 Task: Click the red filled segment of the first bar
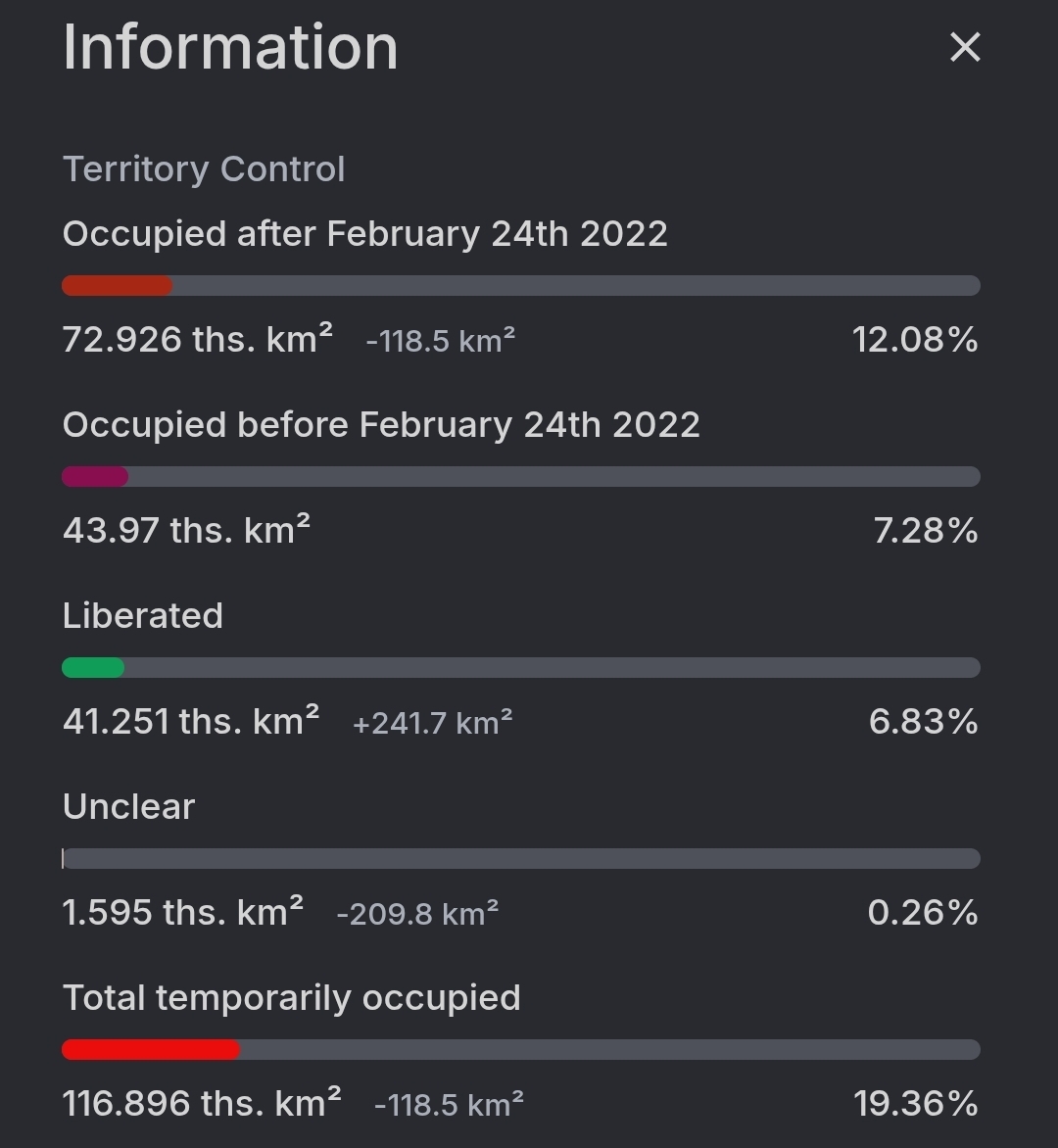click(118, 286)
